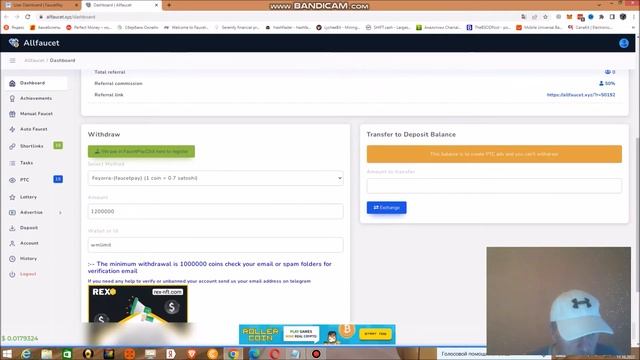The image size is (640, 360).
Task: Click the Wallet or Id input field
Action: 216,245
